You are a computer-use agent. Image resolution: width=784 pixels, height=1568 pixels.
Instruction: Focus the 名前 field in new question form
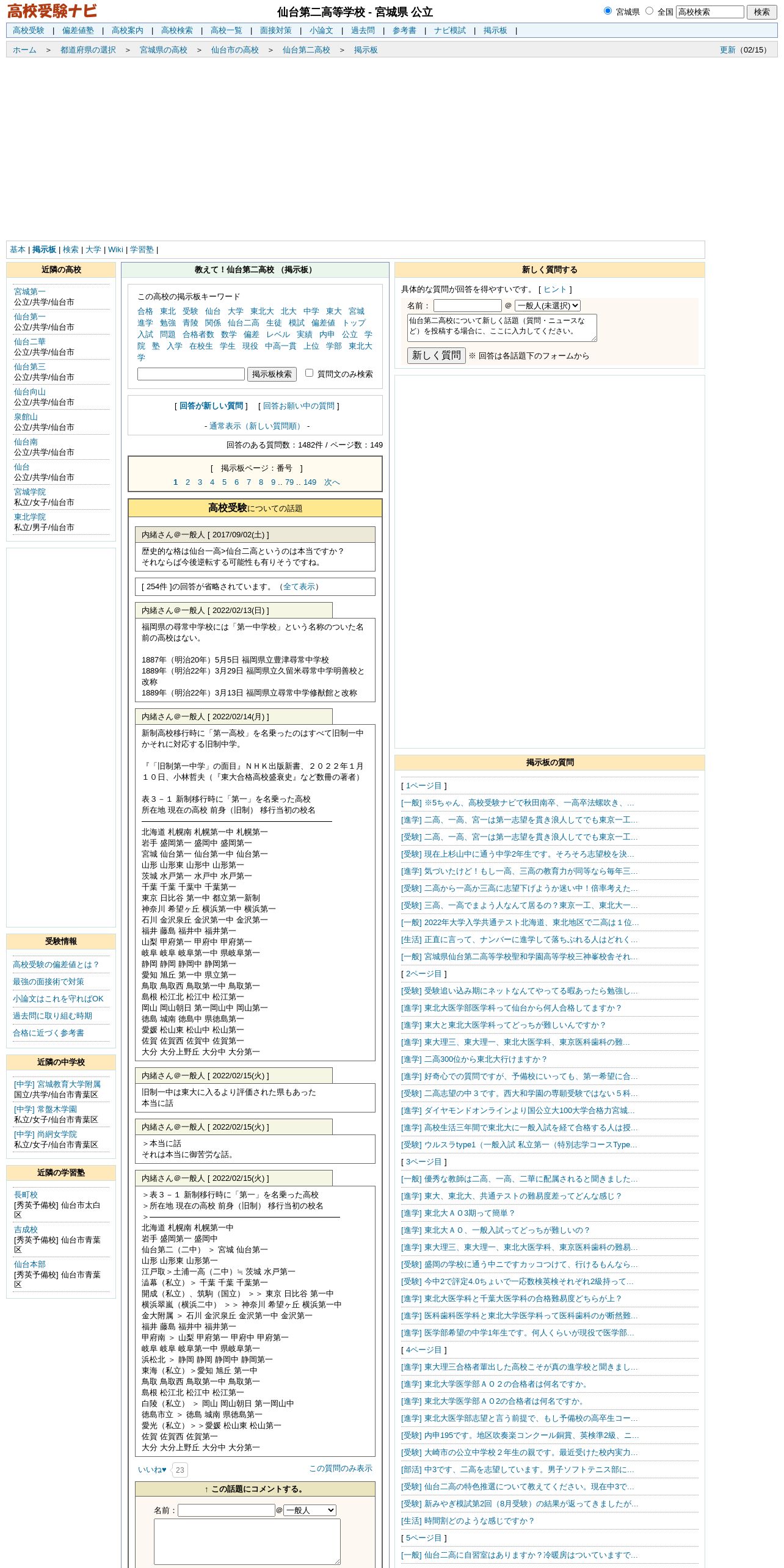tap(468, 305)
